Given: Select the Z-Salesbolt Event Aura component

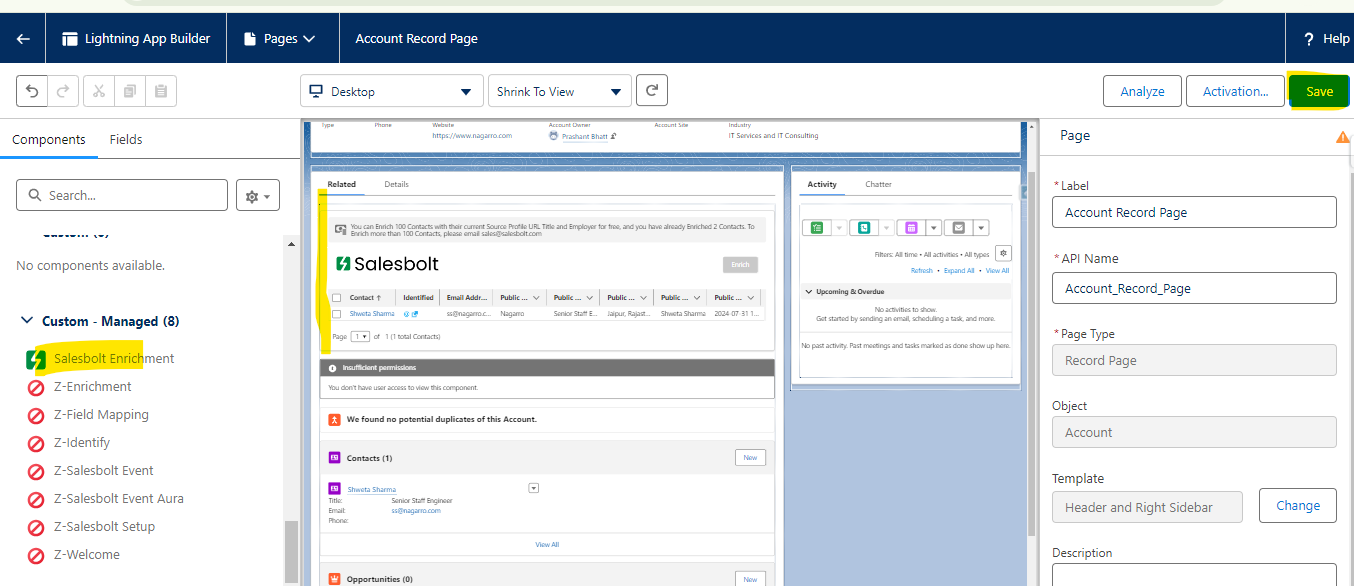Looking at the screenshot, I should [x=119, y=499].
